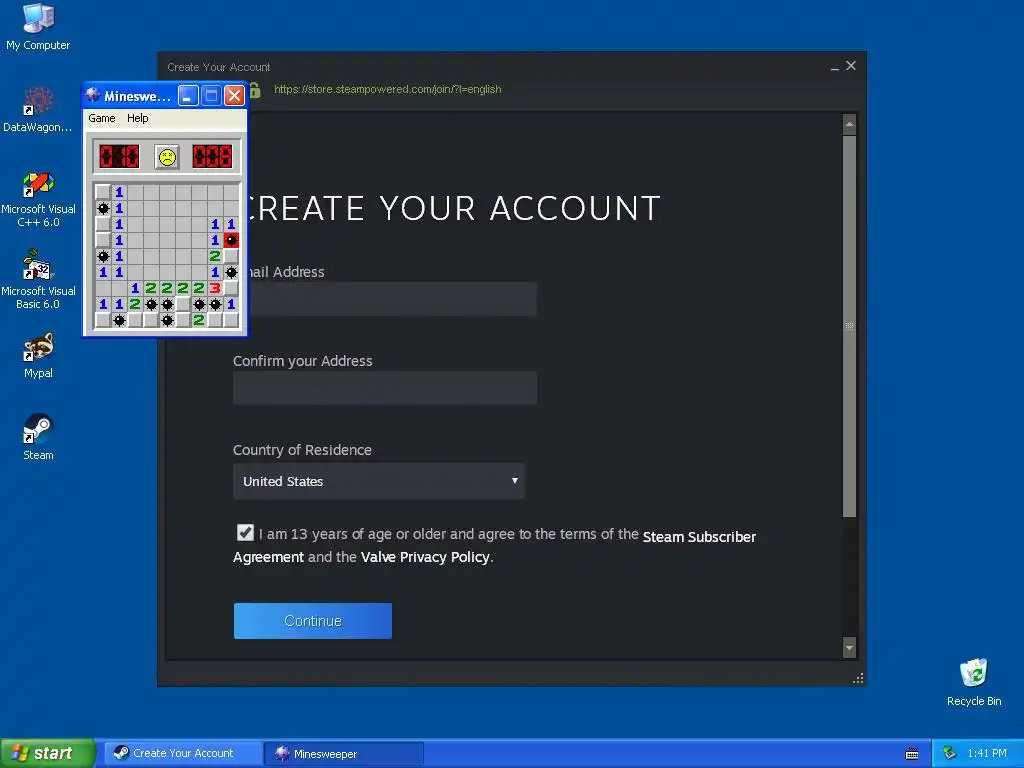The width and height of the screenshot is (1024, 768).
Task: Click the Steam page vertical scrollbar thumb
Action: tap(849, 327)
